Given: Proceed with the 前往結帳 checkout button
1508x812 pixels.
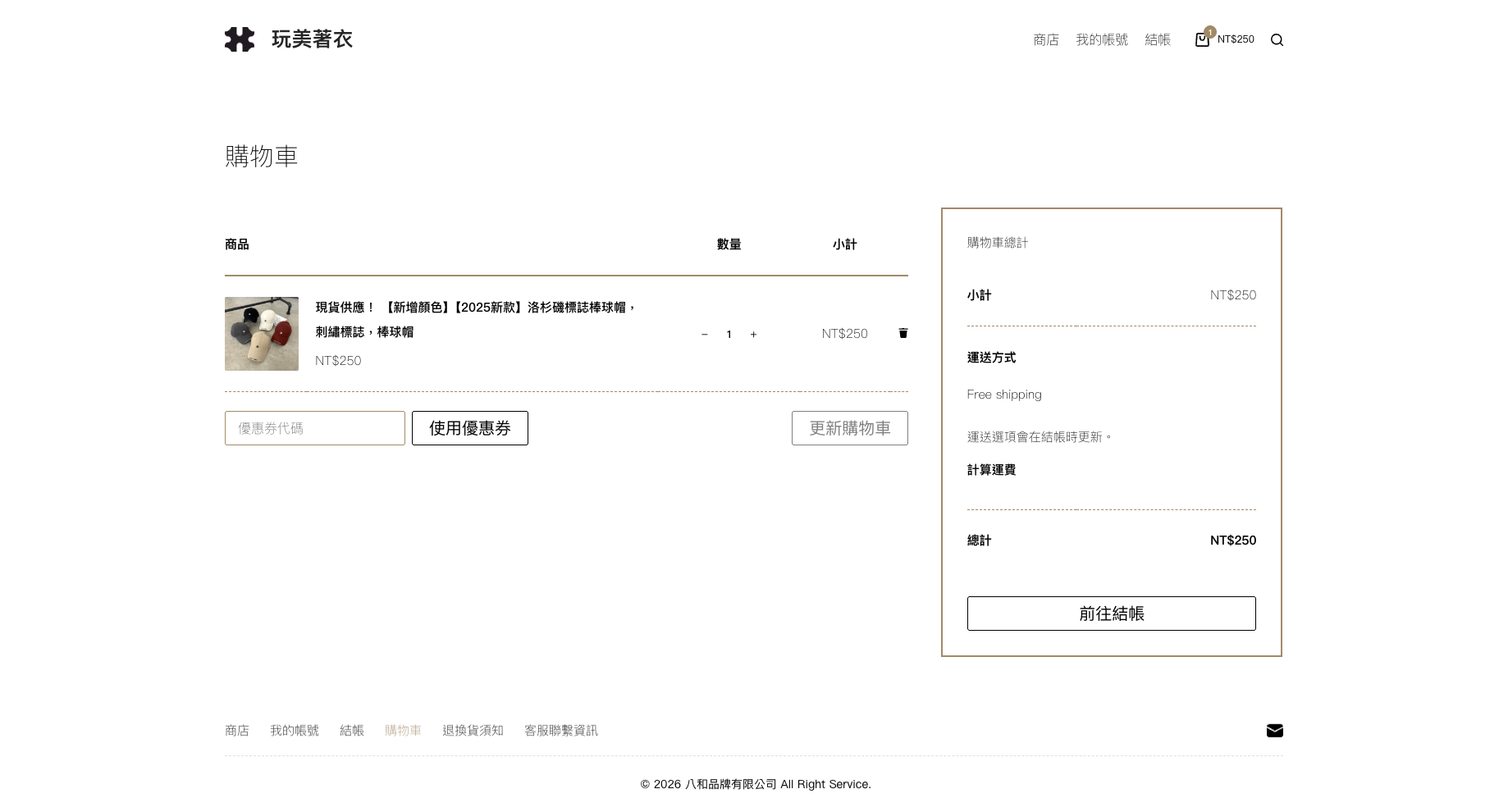Looking at the screenshot, I should point(1111,614).
